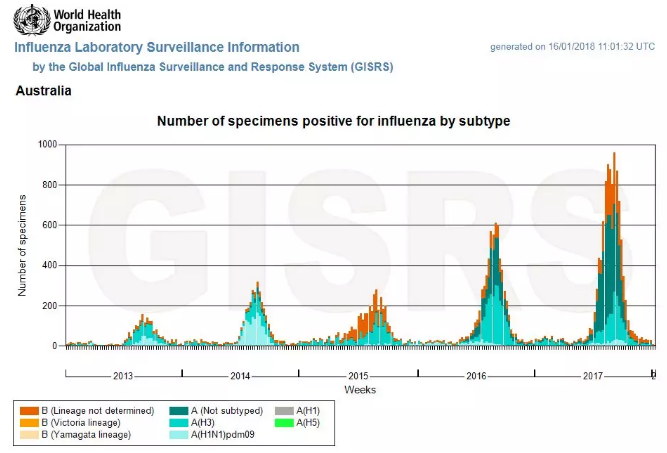Click the B (Lineage not determined) legend swatch

coord(28,410)
